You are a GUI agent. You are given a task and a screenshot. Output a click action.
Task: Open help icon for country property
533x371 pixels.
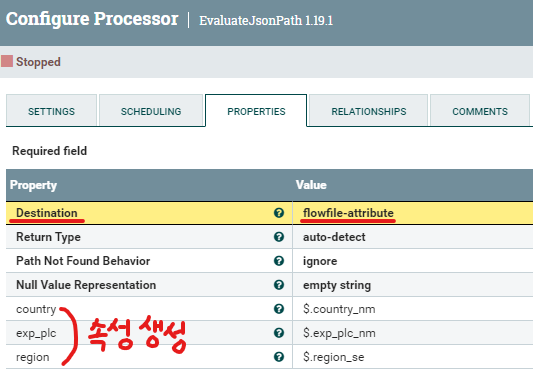tap(279, 309)
